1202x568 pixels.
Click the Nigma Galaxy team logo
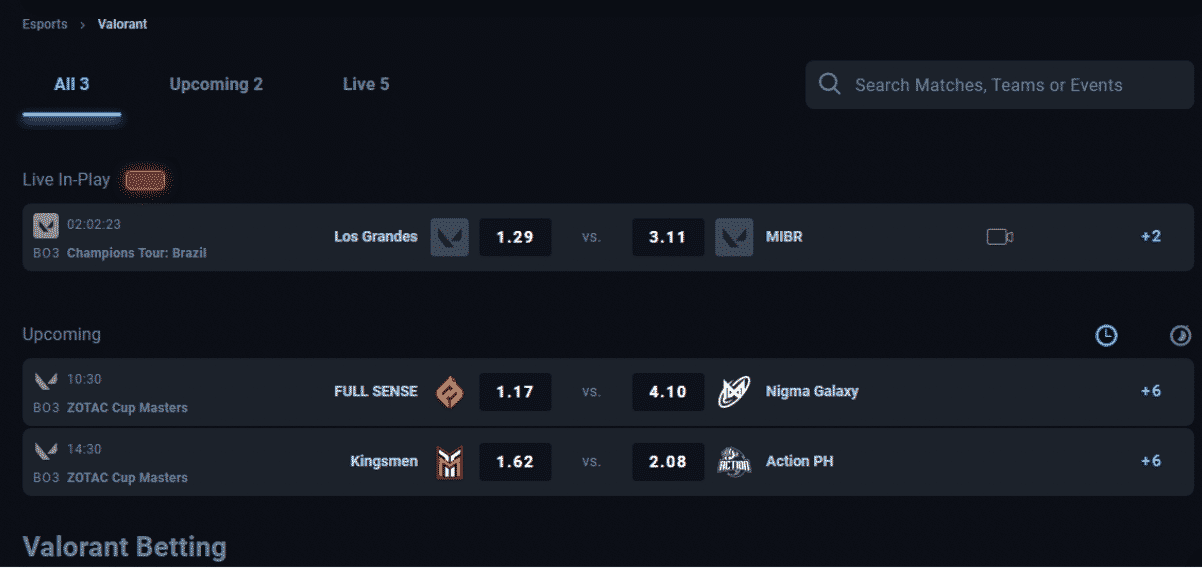tap(734, 392)
